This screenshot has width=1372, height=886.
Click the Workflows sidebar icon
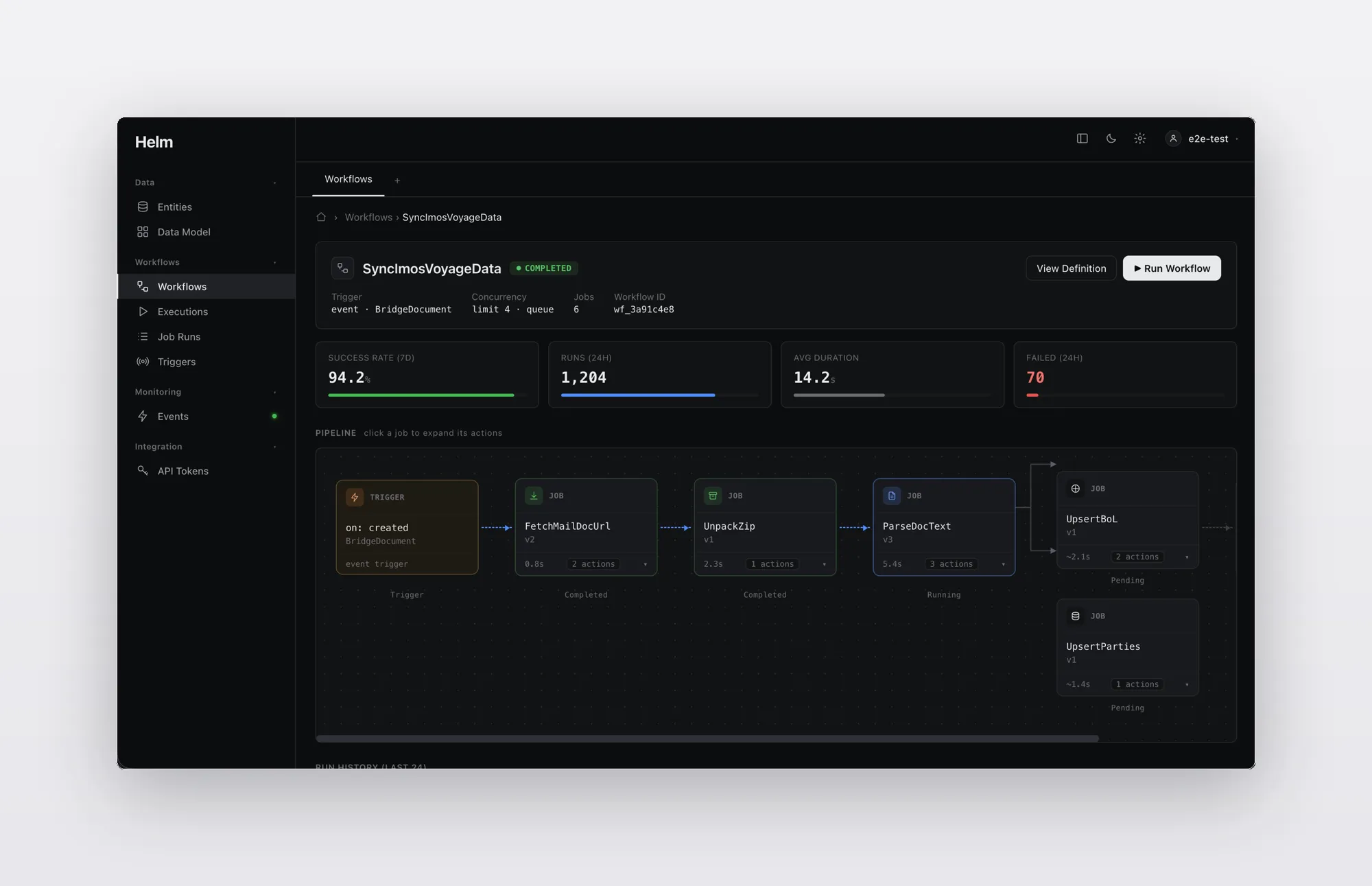tap(143, 286)
